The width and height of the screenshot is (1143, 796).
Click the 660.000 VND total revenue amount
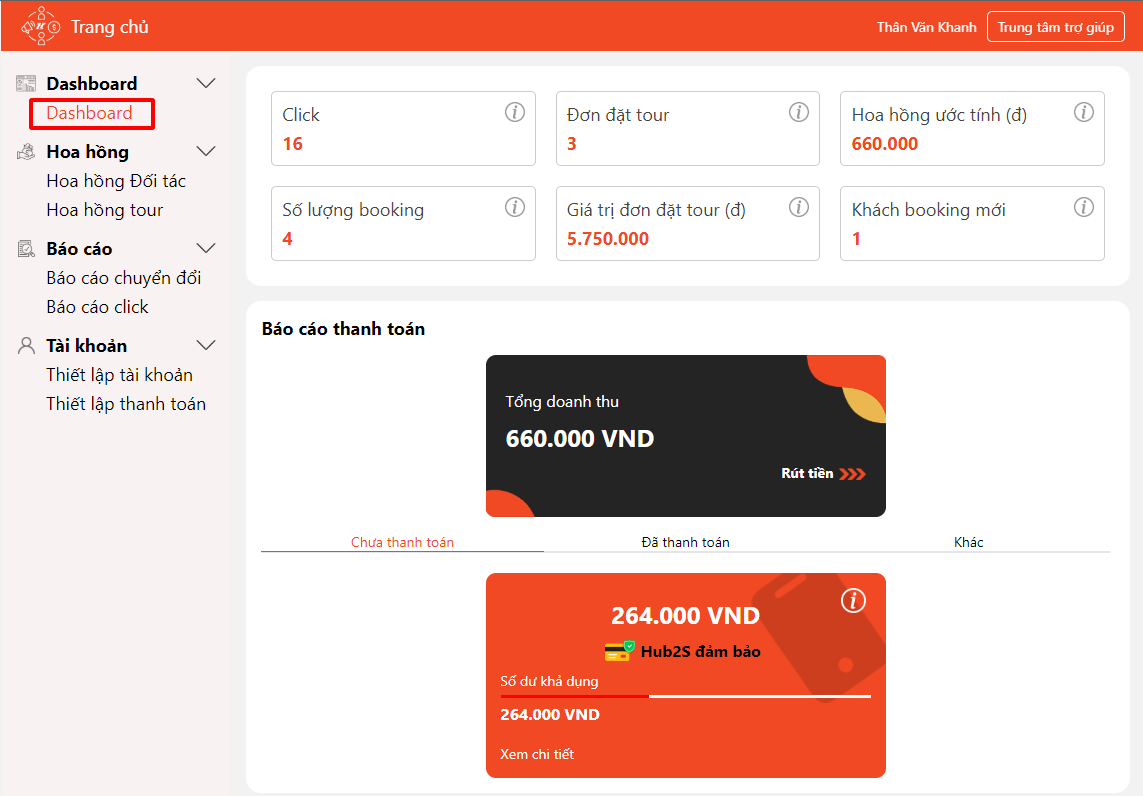pyautogui.click(x=580, y=439)
